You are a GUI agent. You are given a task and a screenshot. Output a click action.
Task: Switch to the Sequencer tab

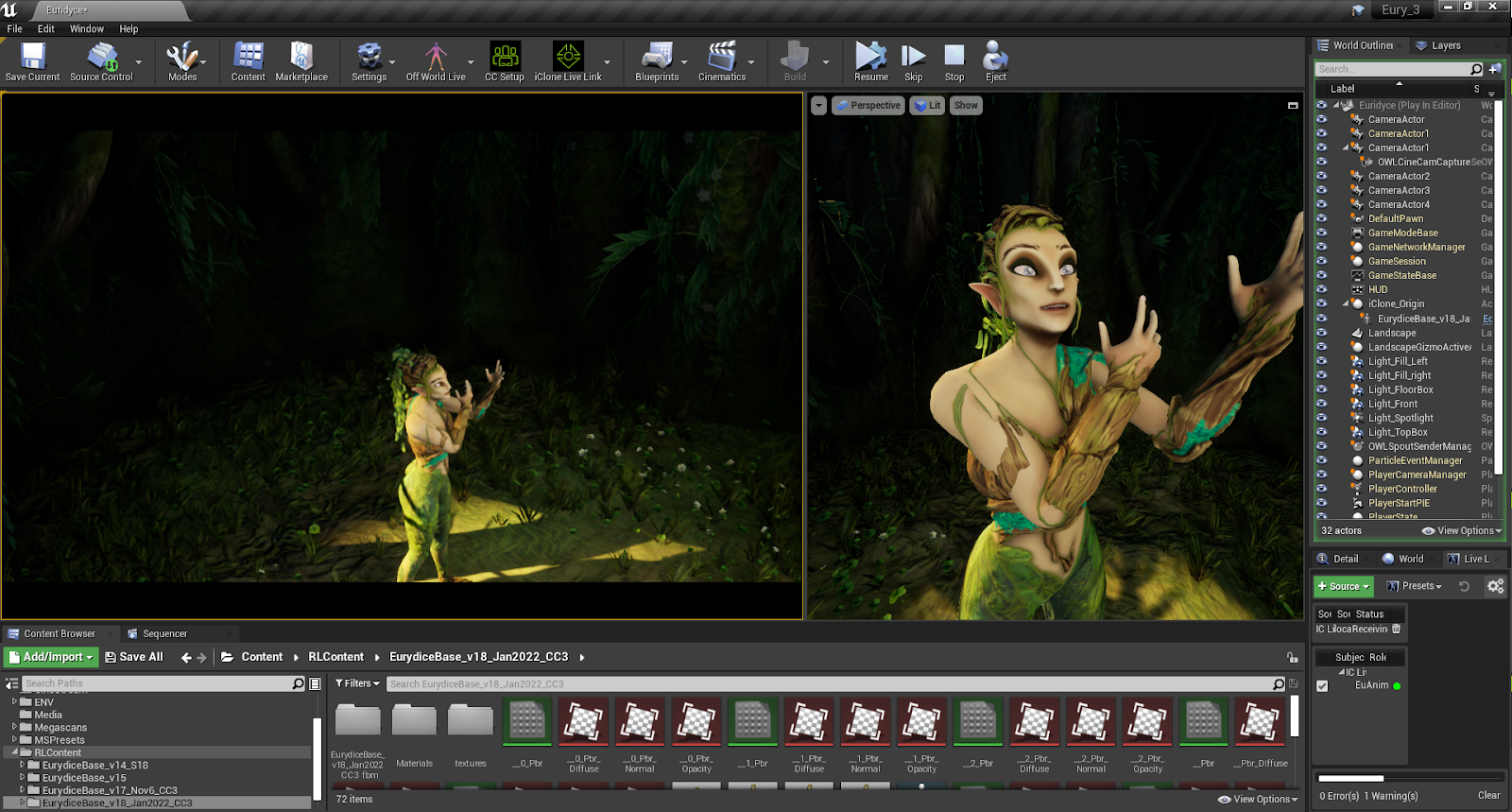164,633
